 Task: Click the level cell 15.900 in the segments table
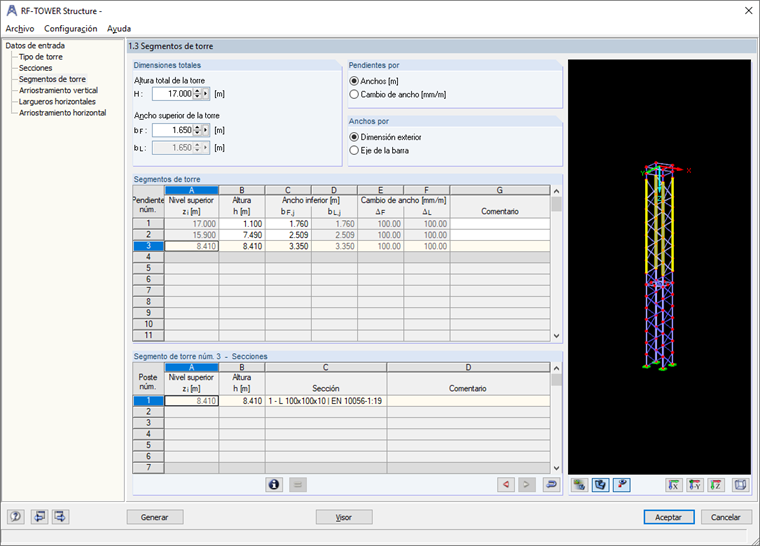[191, 235]
